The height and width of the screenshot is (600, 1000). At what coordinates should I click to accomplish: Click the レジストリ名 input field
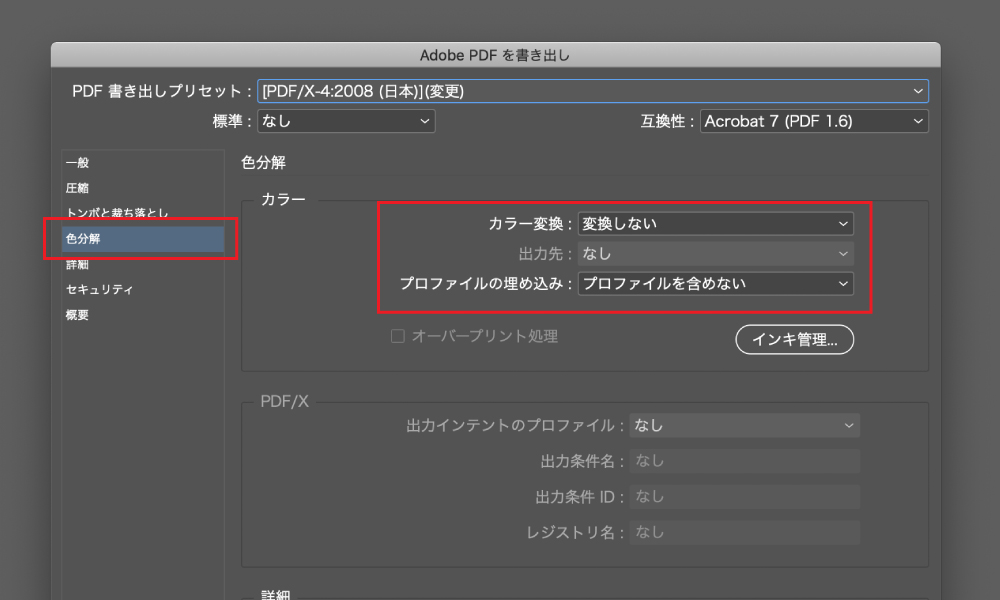[744, 533]
